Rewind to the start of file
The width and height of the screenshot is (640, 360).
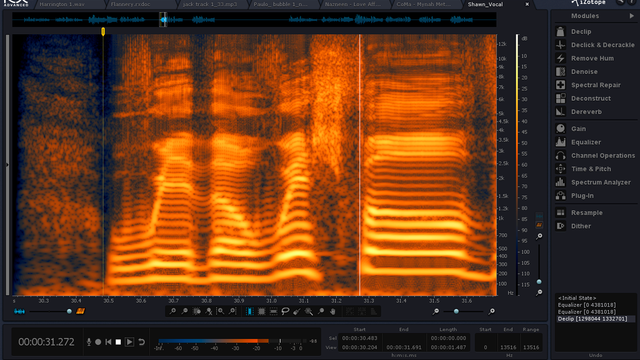coord(108,342)
